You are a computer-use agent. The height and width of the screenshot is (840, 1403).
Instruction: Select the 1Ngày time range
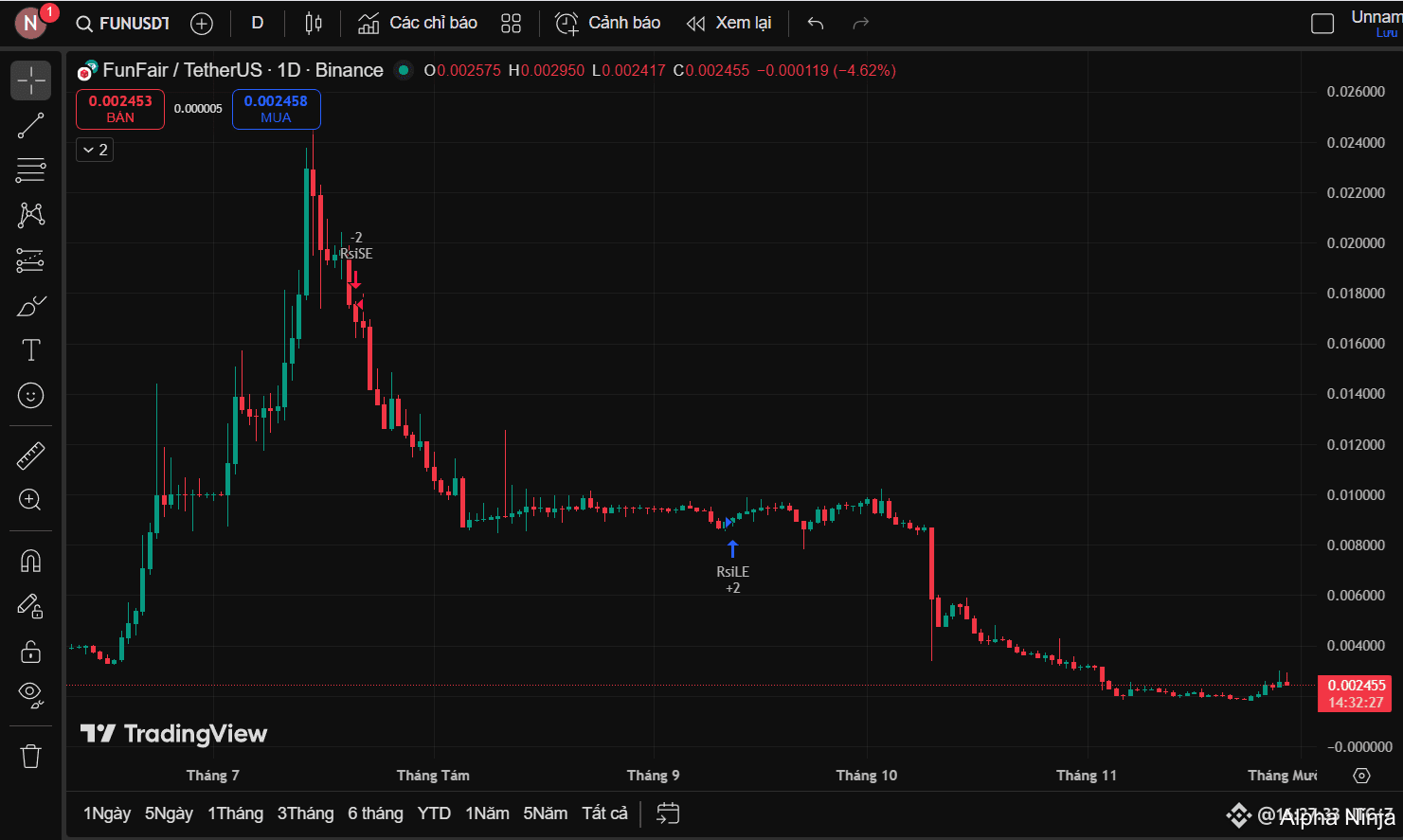tap(107, 813)
